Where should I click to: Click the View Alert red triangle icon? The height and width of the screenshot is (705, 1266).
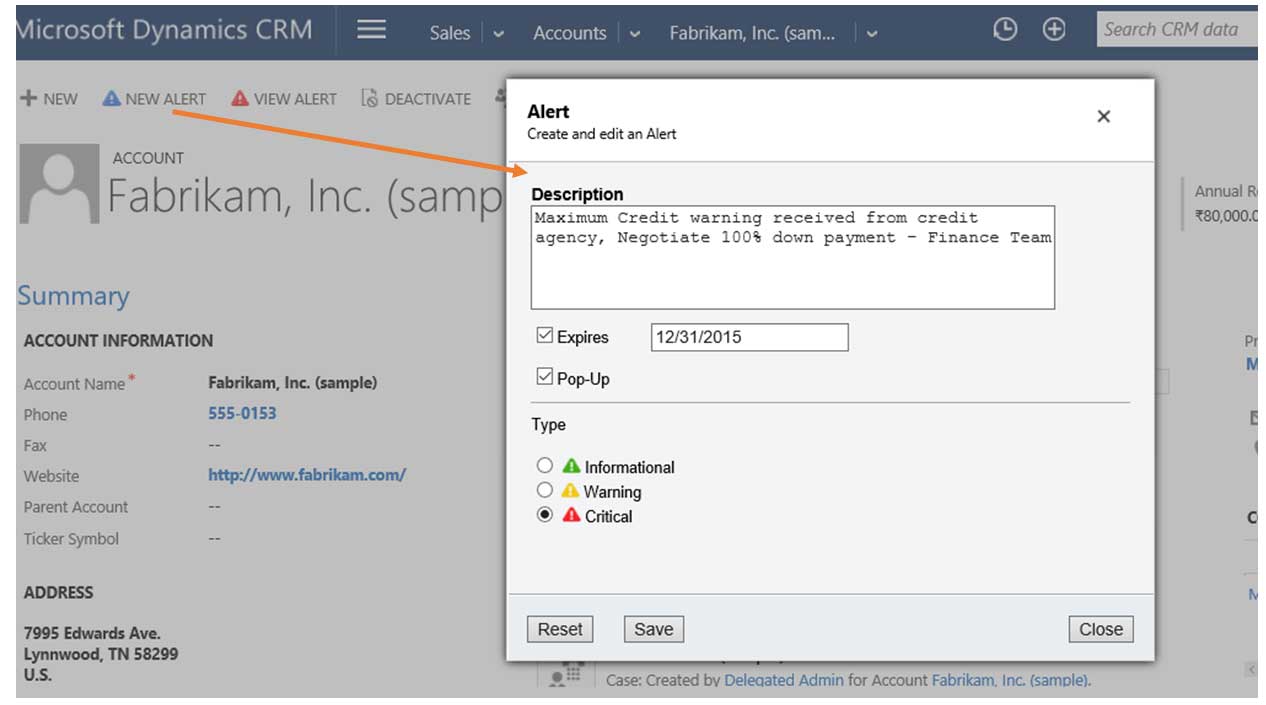click(x=240, y=99)
